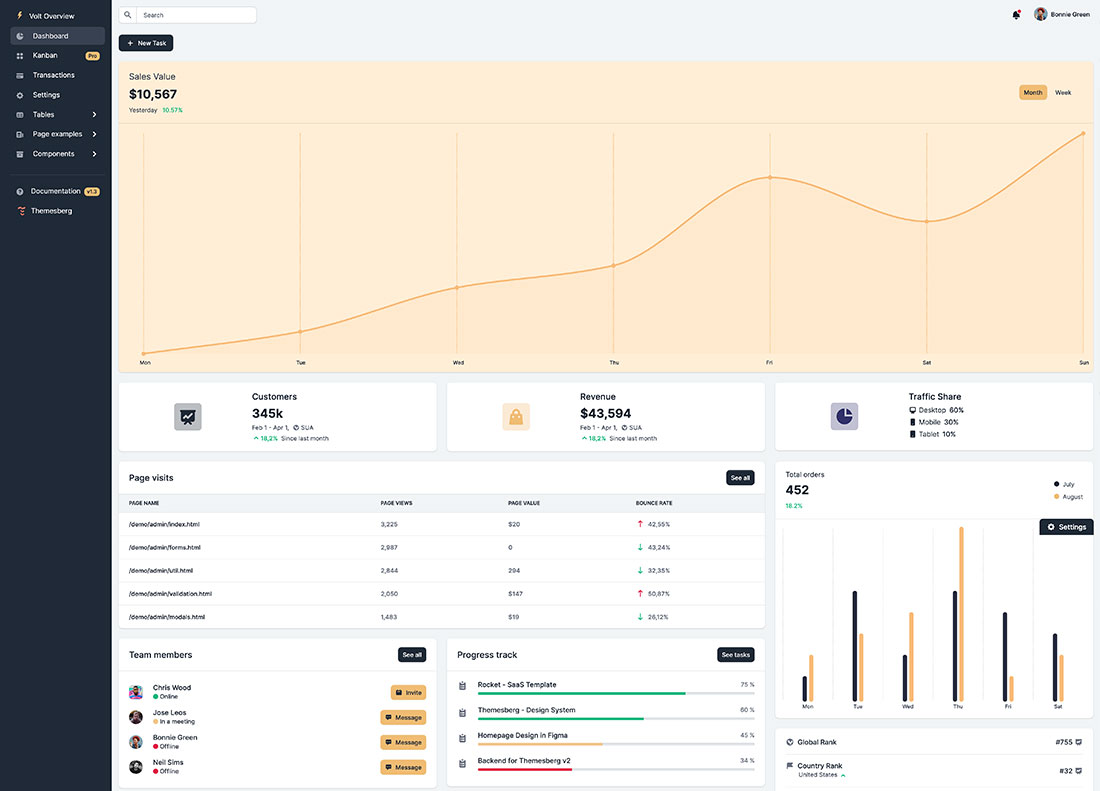Toggle the August series in Total orders legend
1100x791 pixels.
(1068, 495)
